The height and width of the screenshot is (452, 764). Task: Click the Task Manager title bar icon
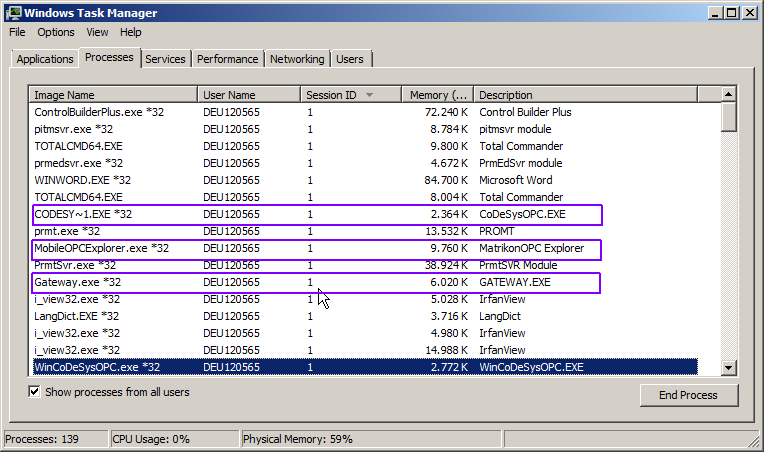coord(14,13)
